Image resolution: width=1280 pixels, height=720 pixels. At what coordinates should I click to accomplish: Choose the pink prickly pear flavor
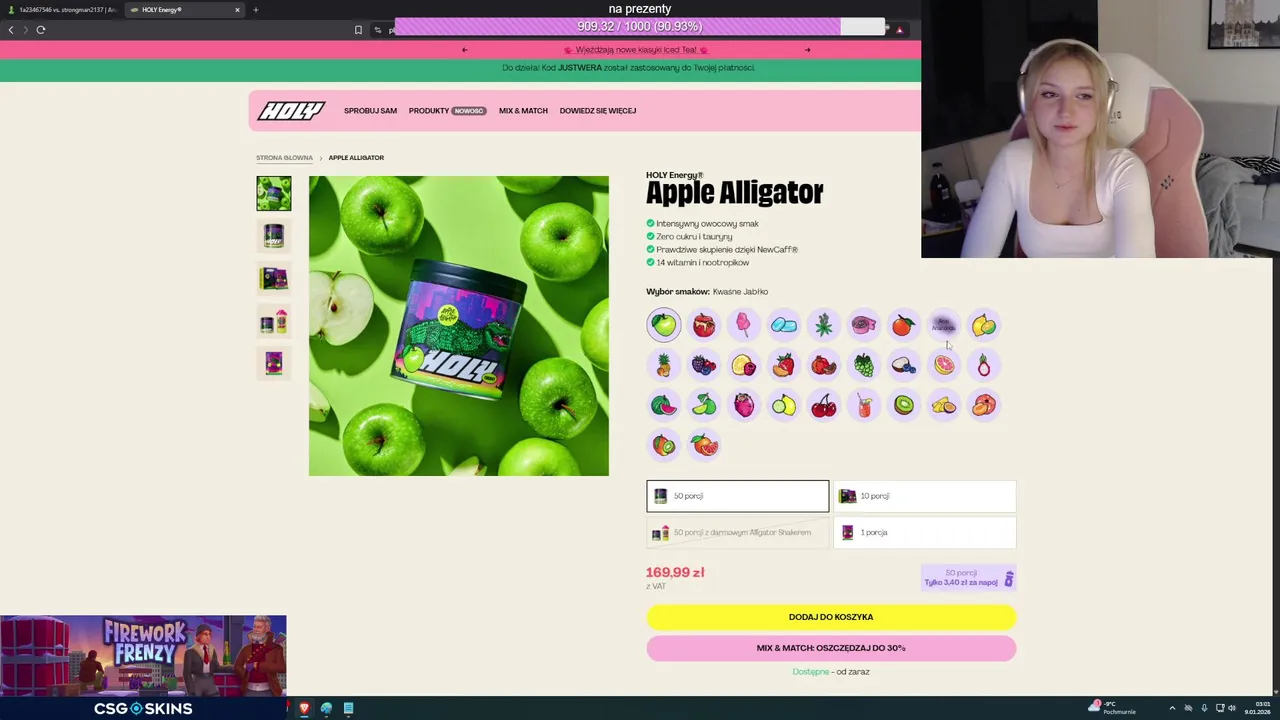pos(744,405)
